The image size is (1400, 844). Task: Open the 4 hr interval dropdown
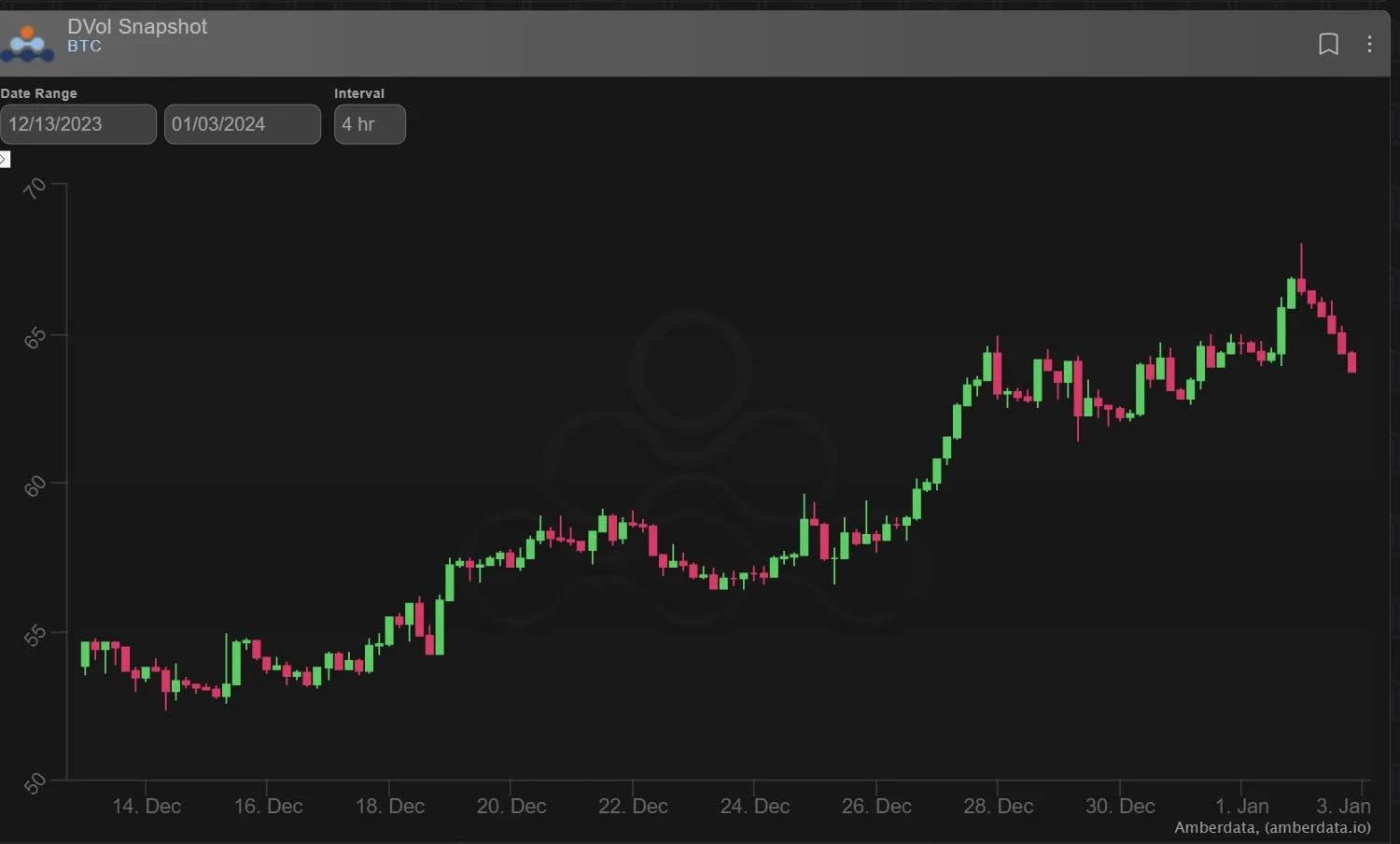[370, 124]
